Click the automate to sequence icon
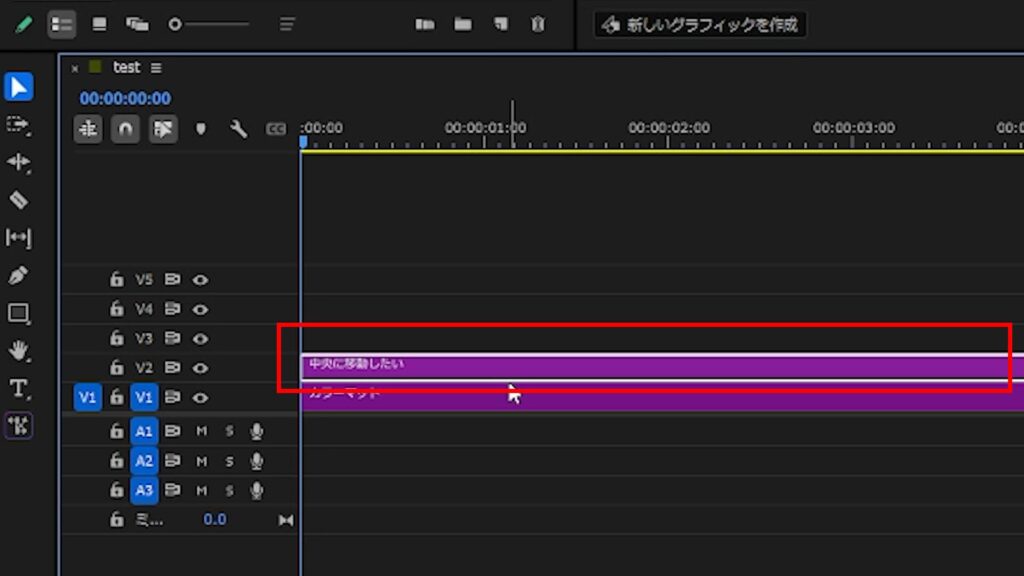The height and width of the screenshot is (576, 1024). coord(424,25)
